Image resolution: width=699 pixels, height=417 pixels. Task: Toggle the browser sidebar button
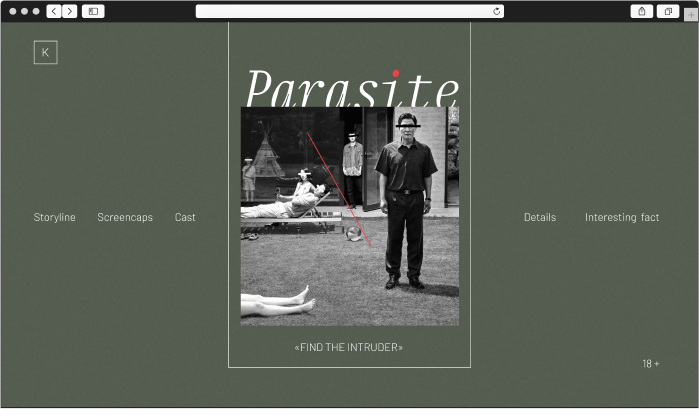(x=93, y=11)
